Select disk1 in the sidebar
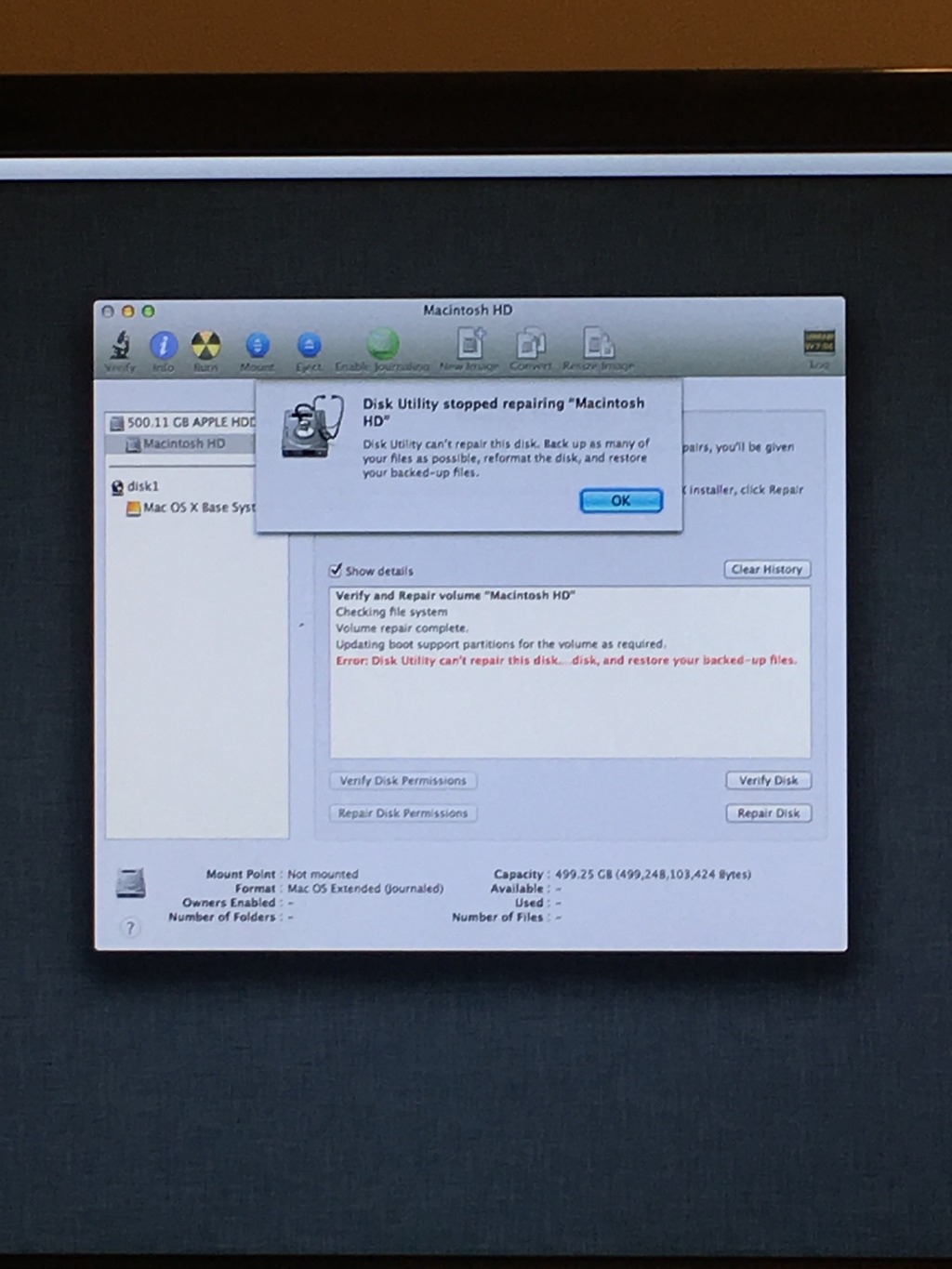Image resolution: width=952 pixels, height=1269 pixels. [x=136, y=486]
